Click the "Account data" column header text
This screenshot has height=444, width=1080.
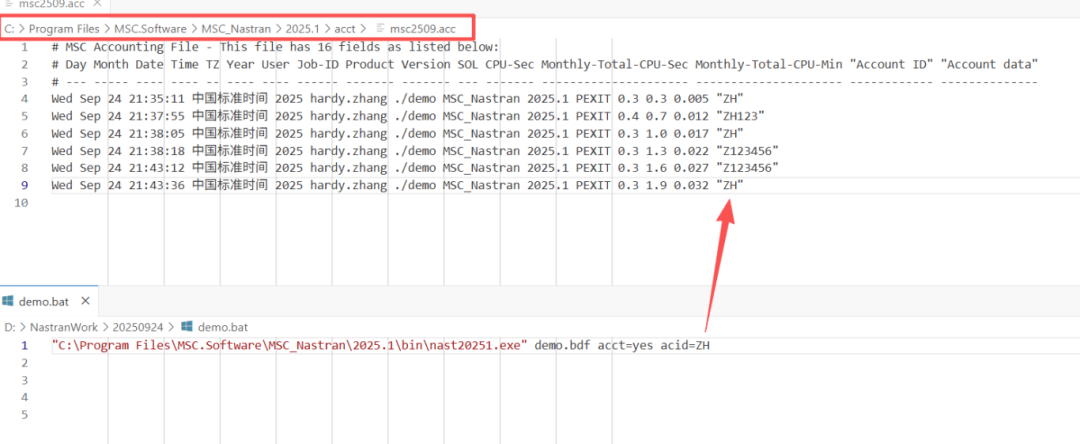[989, 65]
